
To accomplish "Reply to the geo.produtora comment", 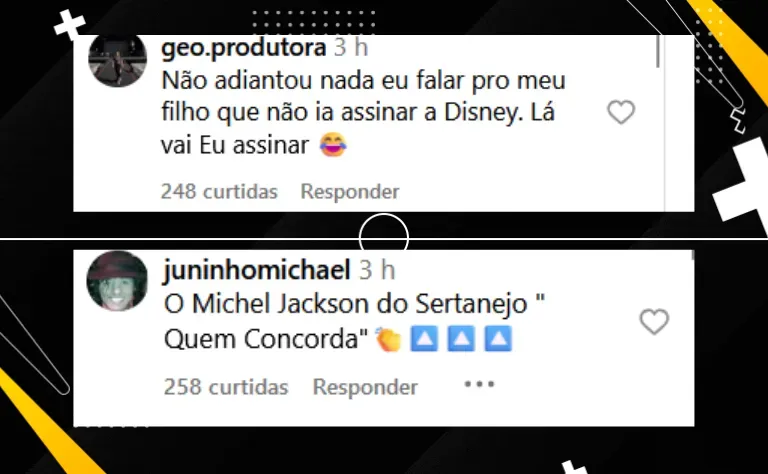I will [x=350, y=191].
